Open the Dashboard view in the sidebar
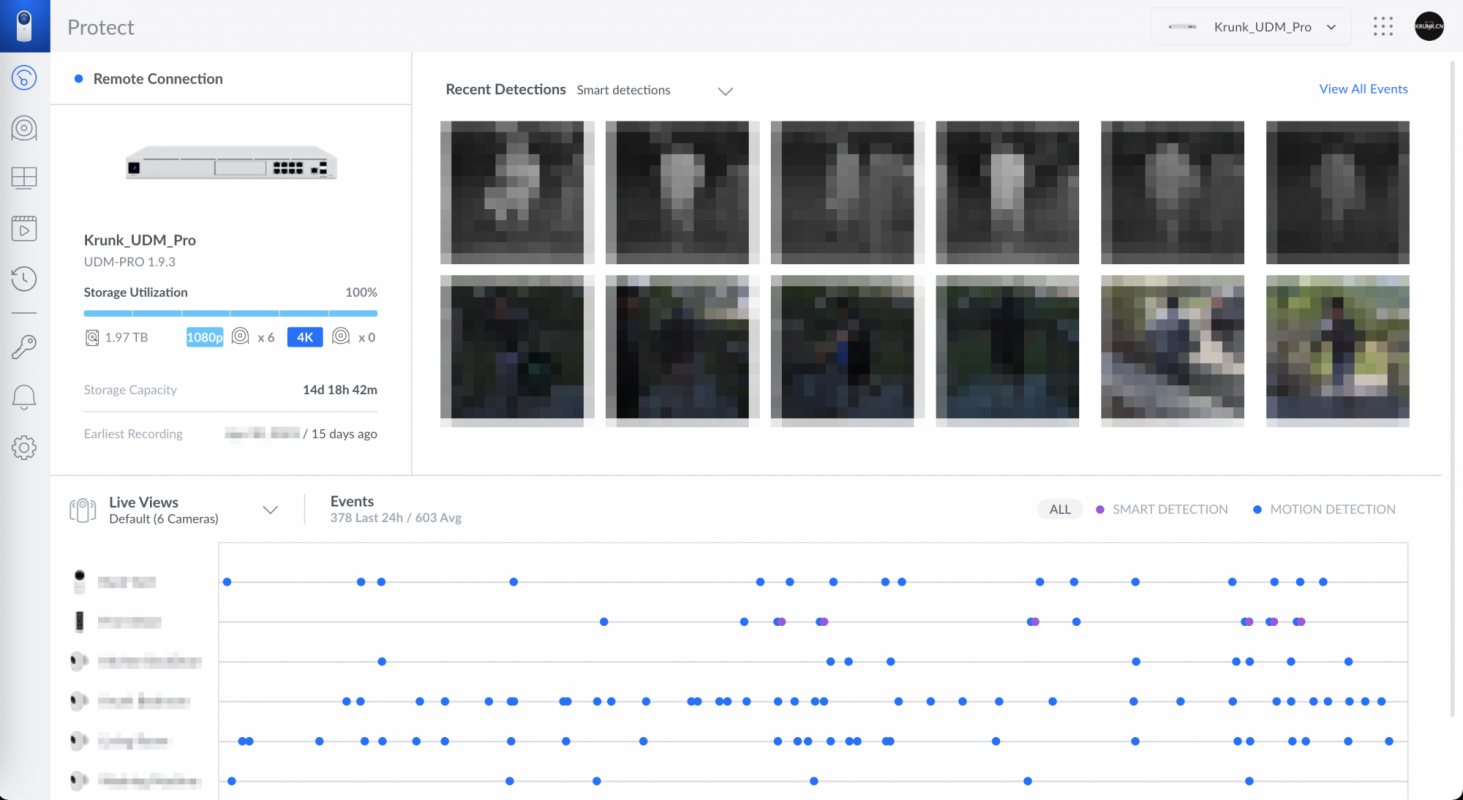 click(24, 78)
